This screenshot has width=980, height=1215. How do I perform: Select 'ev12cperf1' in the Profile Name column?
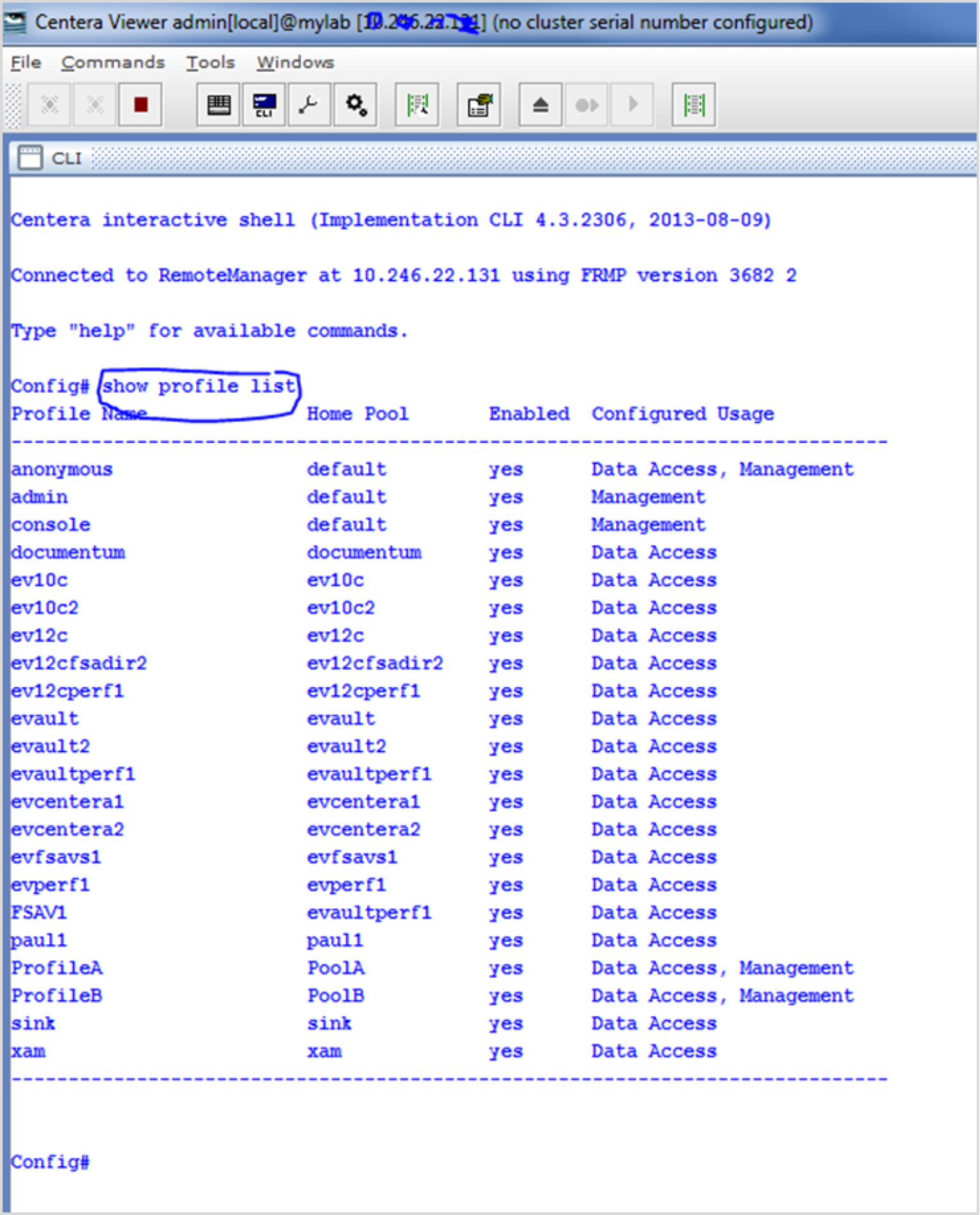(x=68, y=691)
